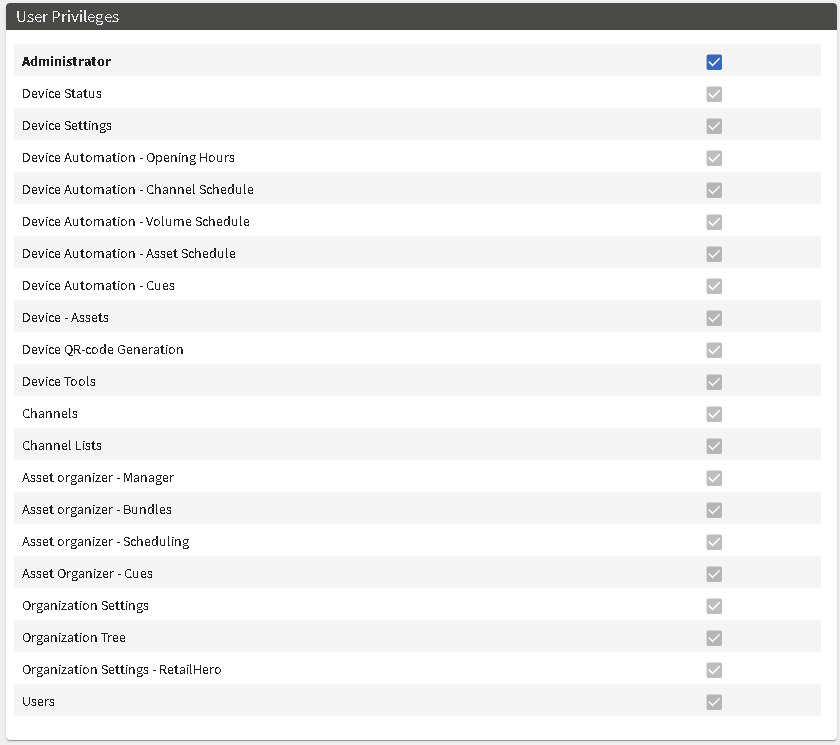Toggle the Users privilege checkbox
This screenshot has height=745, width=840.
point(714,702)
